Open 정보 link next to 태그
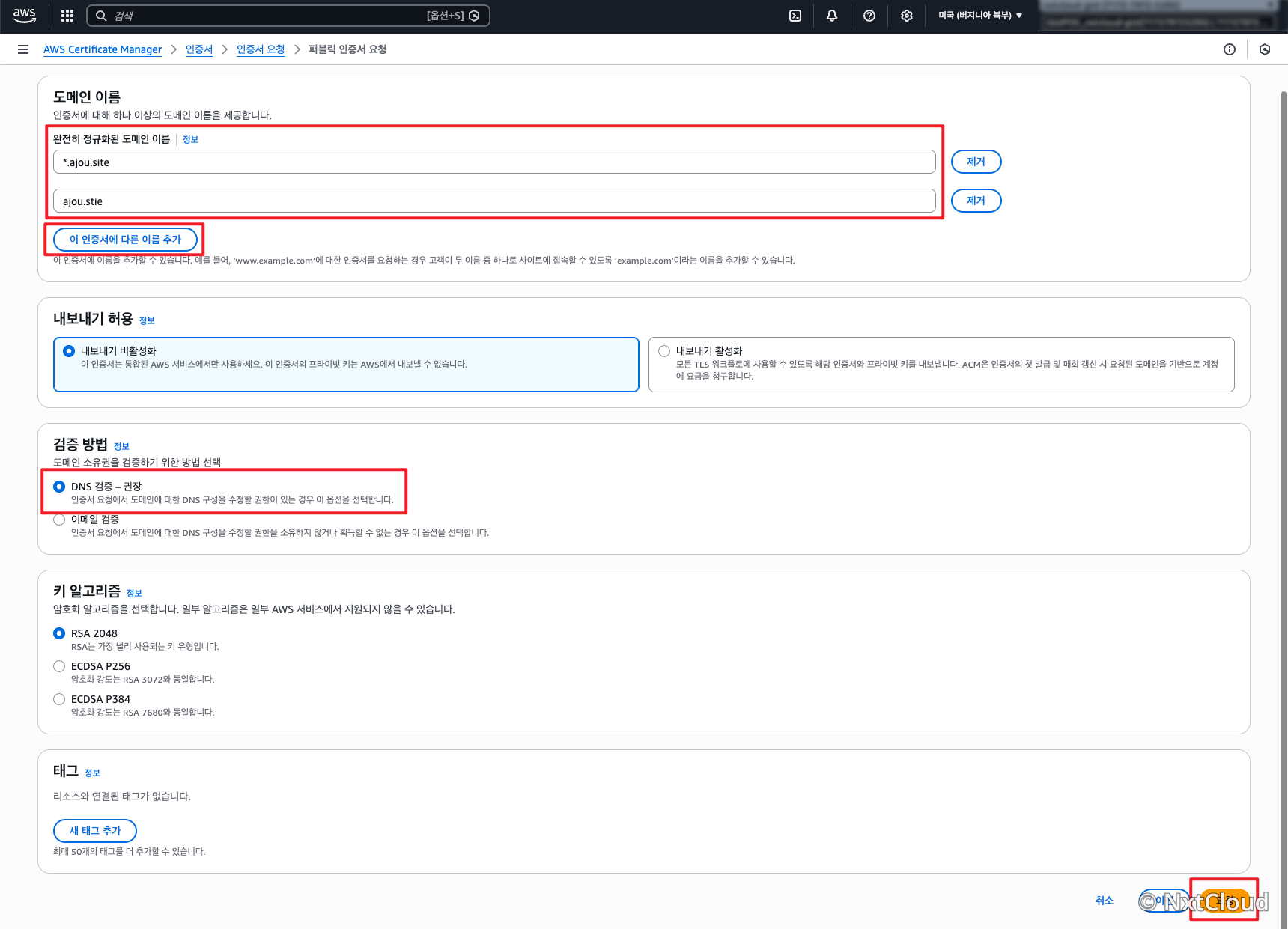 click(92, 773)
